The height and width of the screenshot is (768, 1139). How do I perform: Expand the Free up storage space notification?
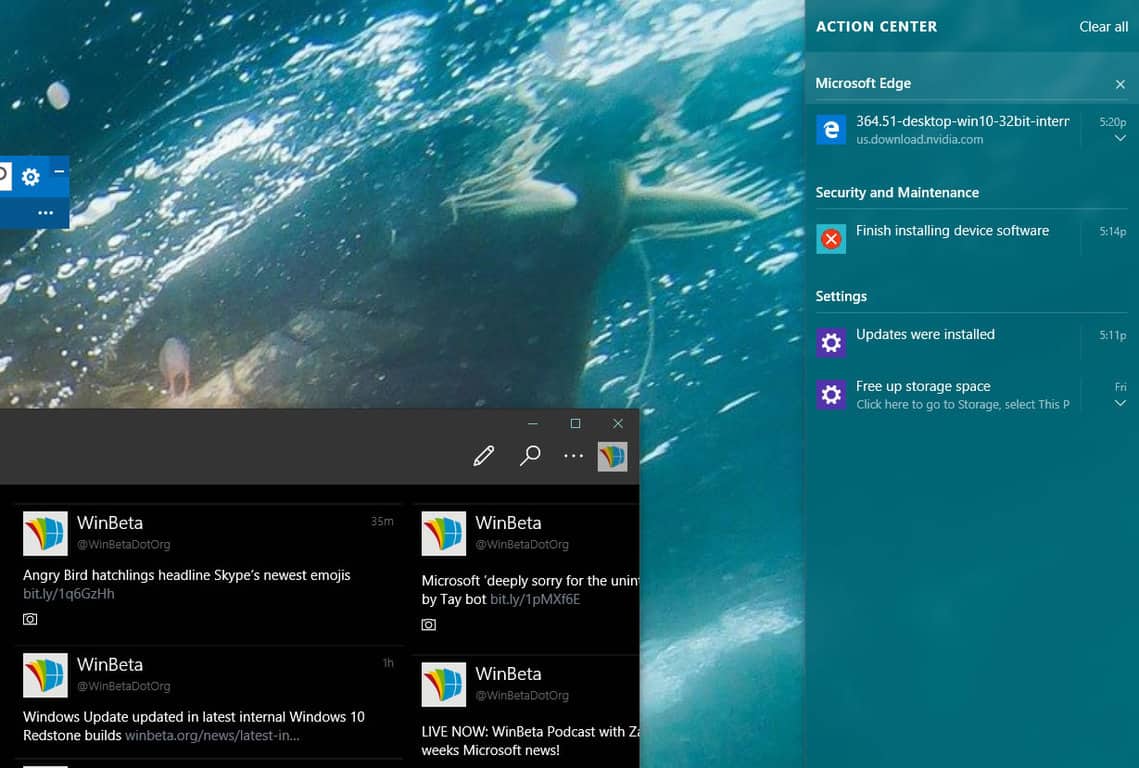(1120, 403)
